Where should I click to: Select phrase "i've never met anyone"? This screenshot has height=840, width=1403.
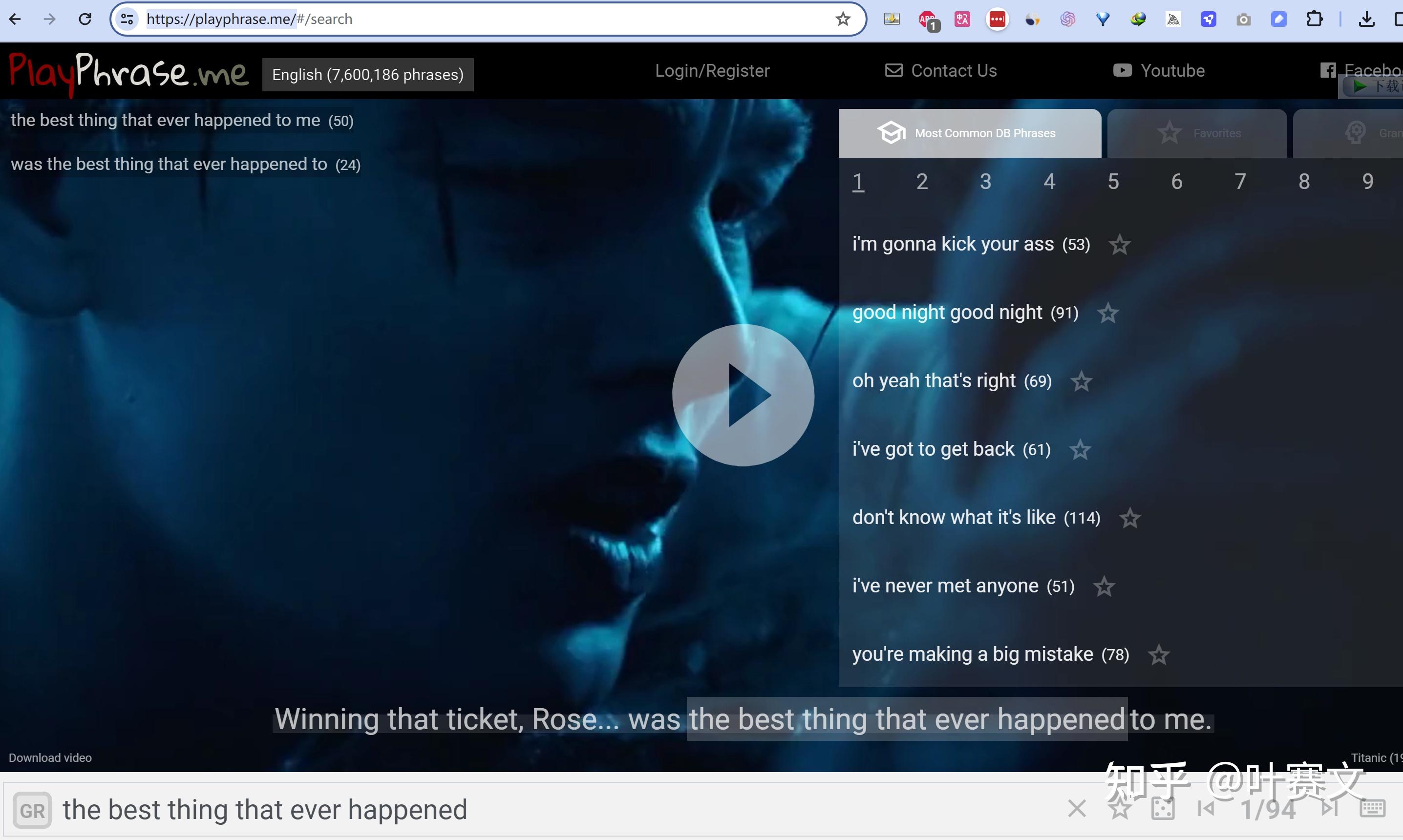pos(964,587)
